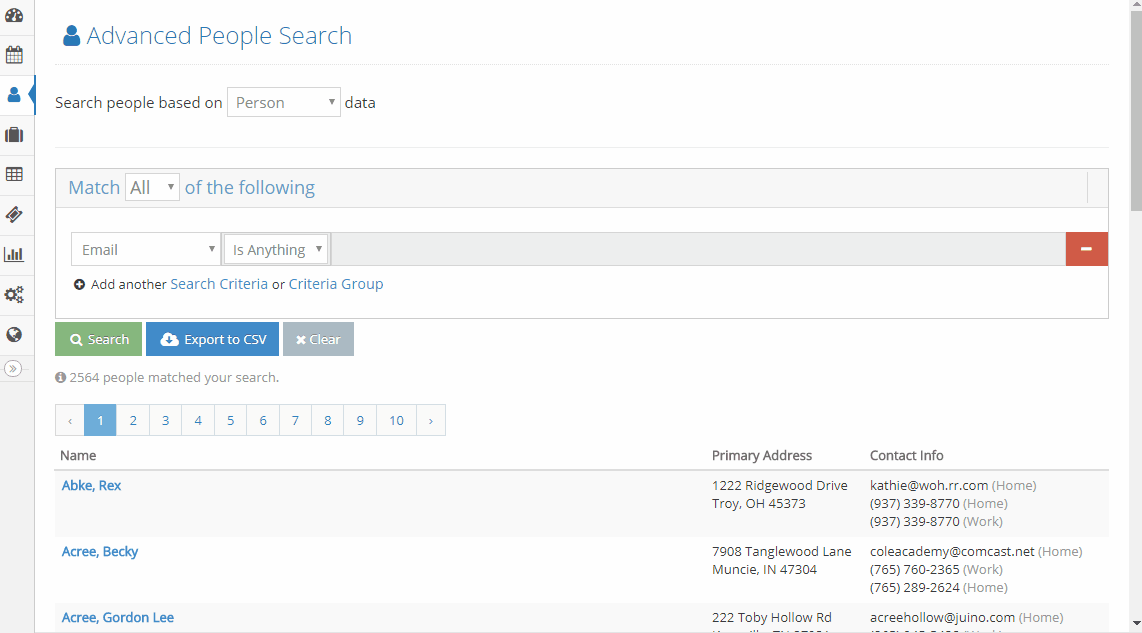Click the previous page arrow in pagination
The width and height of the screenshot is (1142, 633).
[70, 420]
